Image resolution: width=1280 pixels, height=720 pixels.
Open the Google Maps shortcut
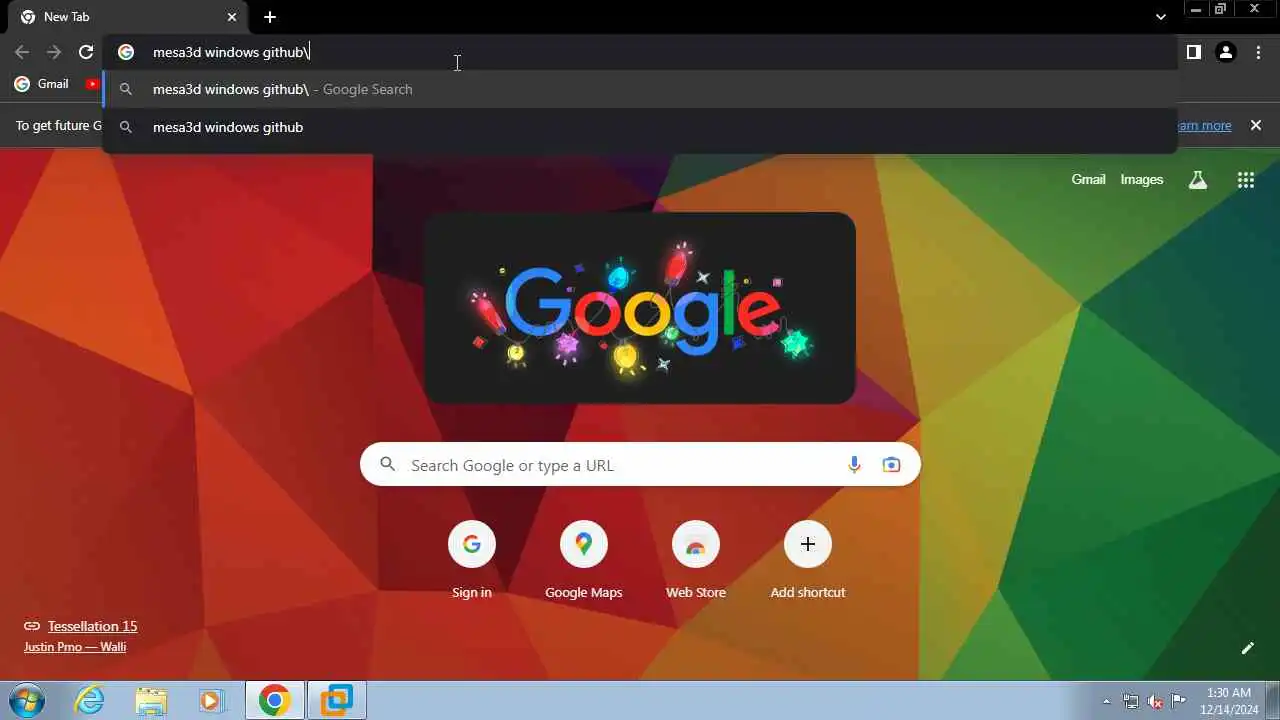coord(584,560)
